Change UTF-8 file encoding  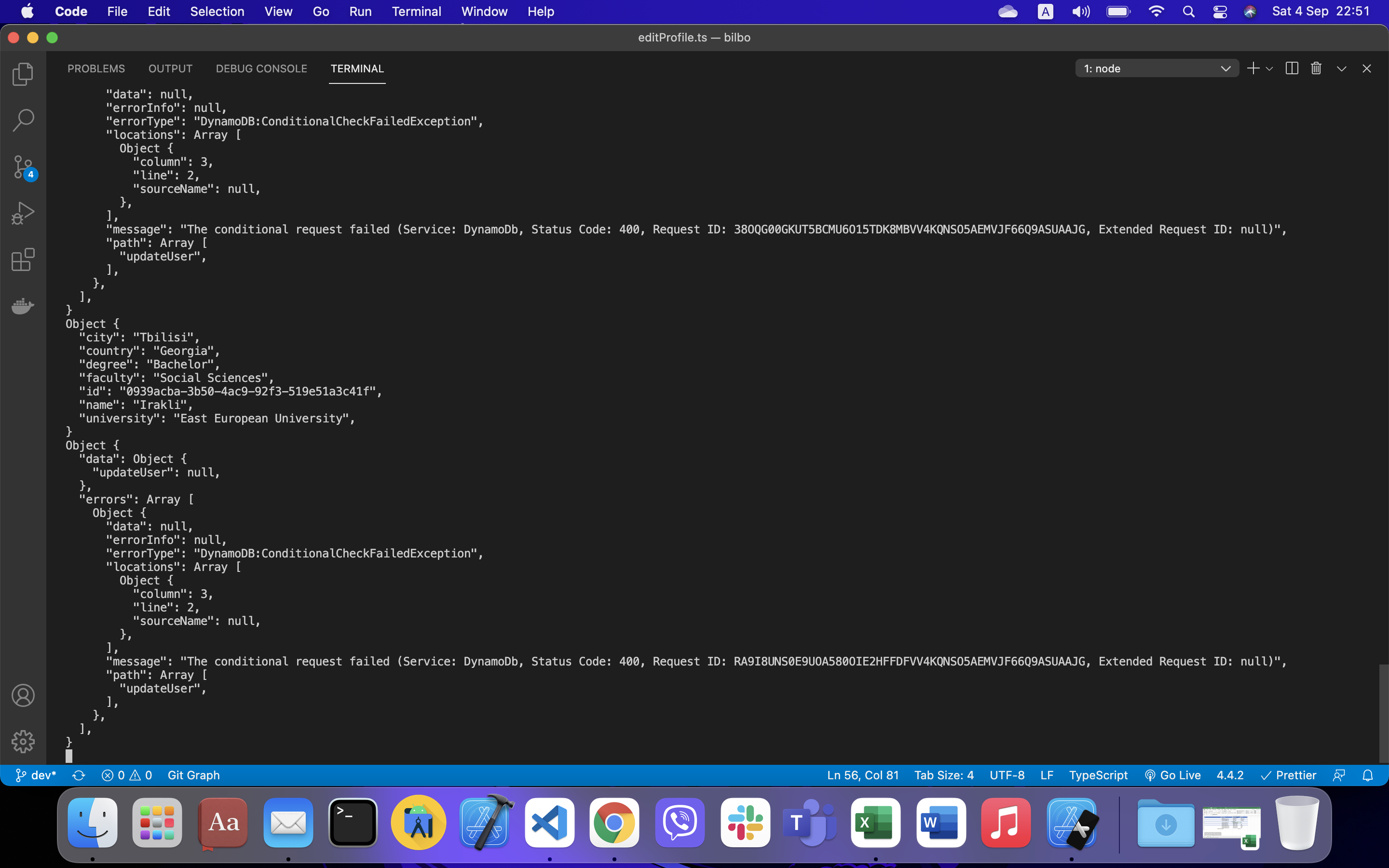click(1007, 775)
